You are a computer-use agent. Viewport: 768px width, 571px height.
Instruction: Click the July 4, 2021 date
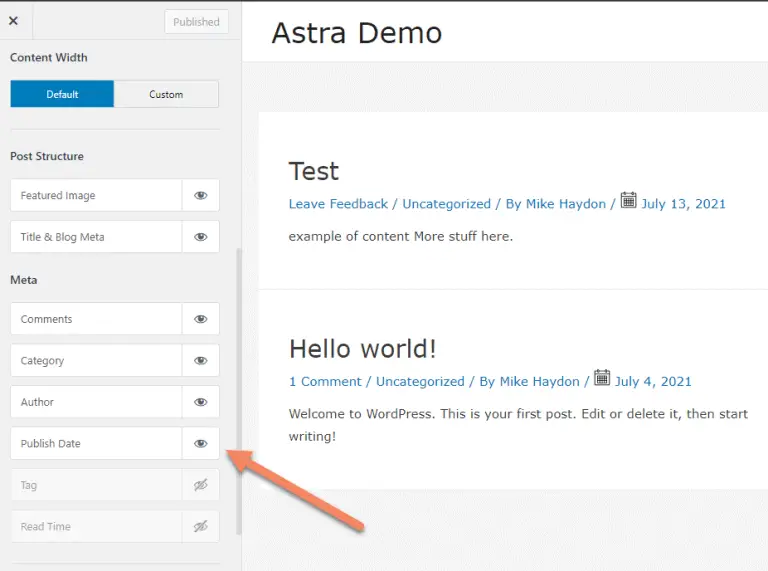(x=653, y=382)
